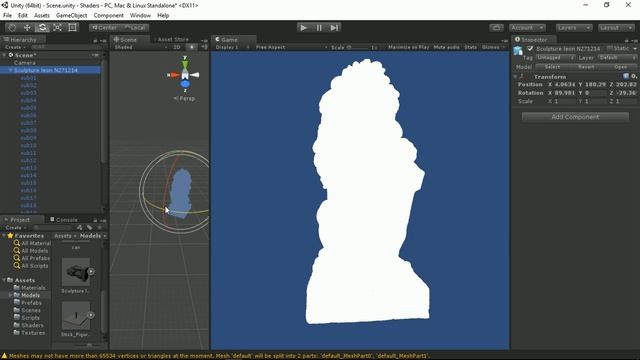Open Transform component help book icon
The image size is (640, 360).
(626, 76)
